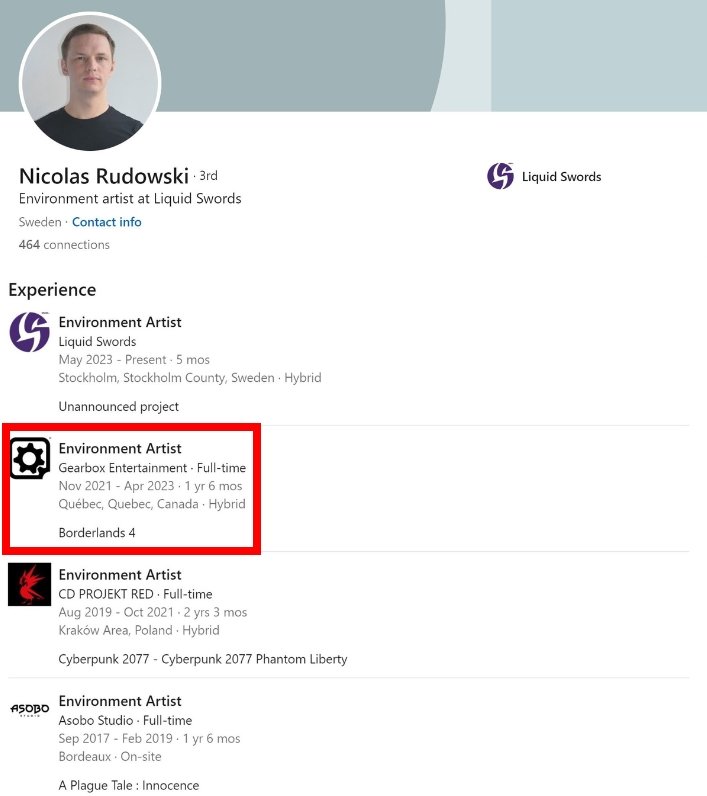Click the Liquid Swords logo beside the profile name
This screenshot has height=796, width=707.
coord(500,177)
